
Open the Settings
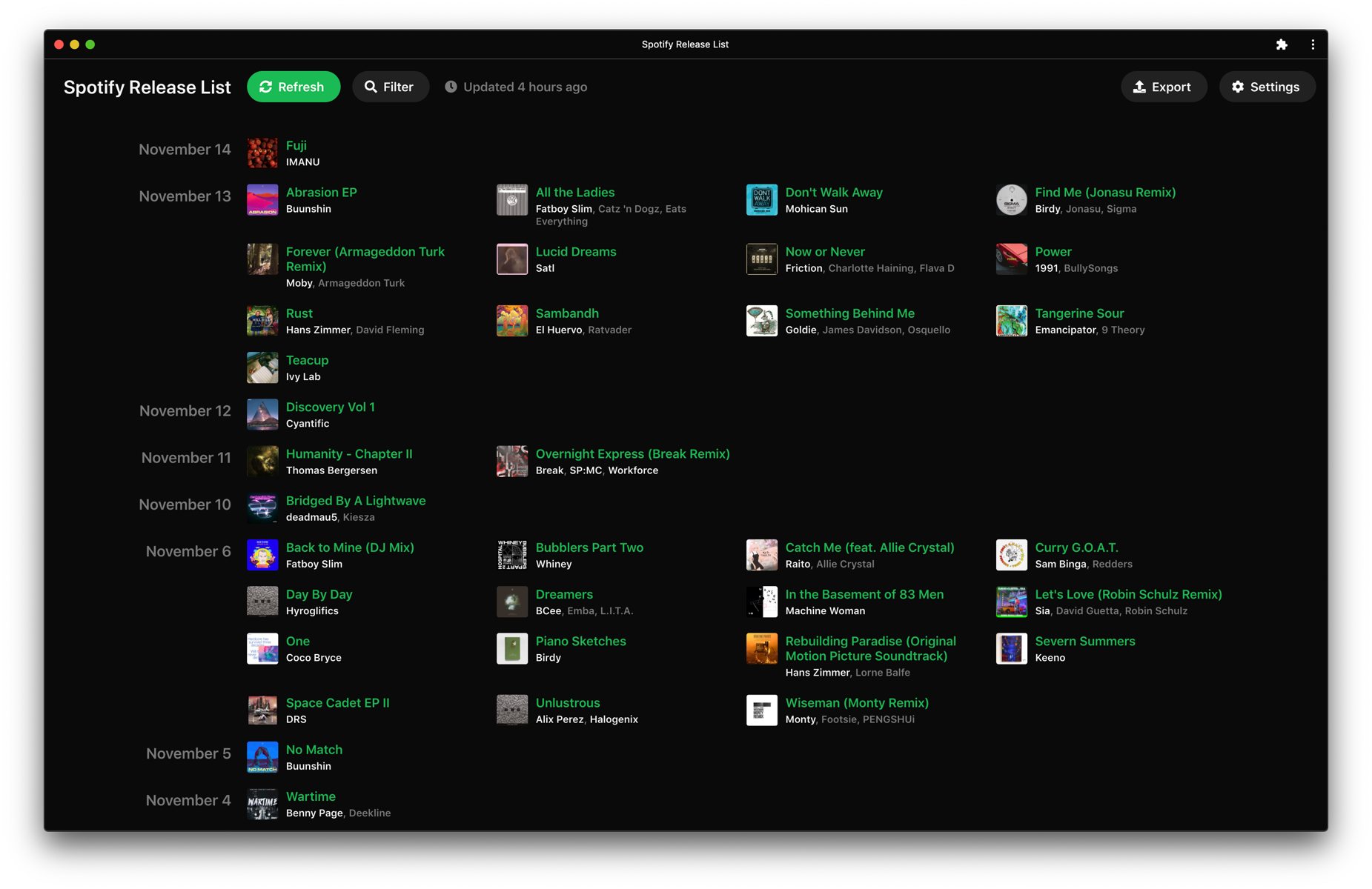click(x=1267, y=87)
